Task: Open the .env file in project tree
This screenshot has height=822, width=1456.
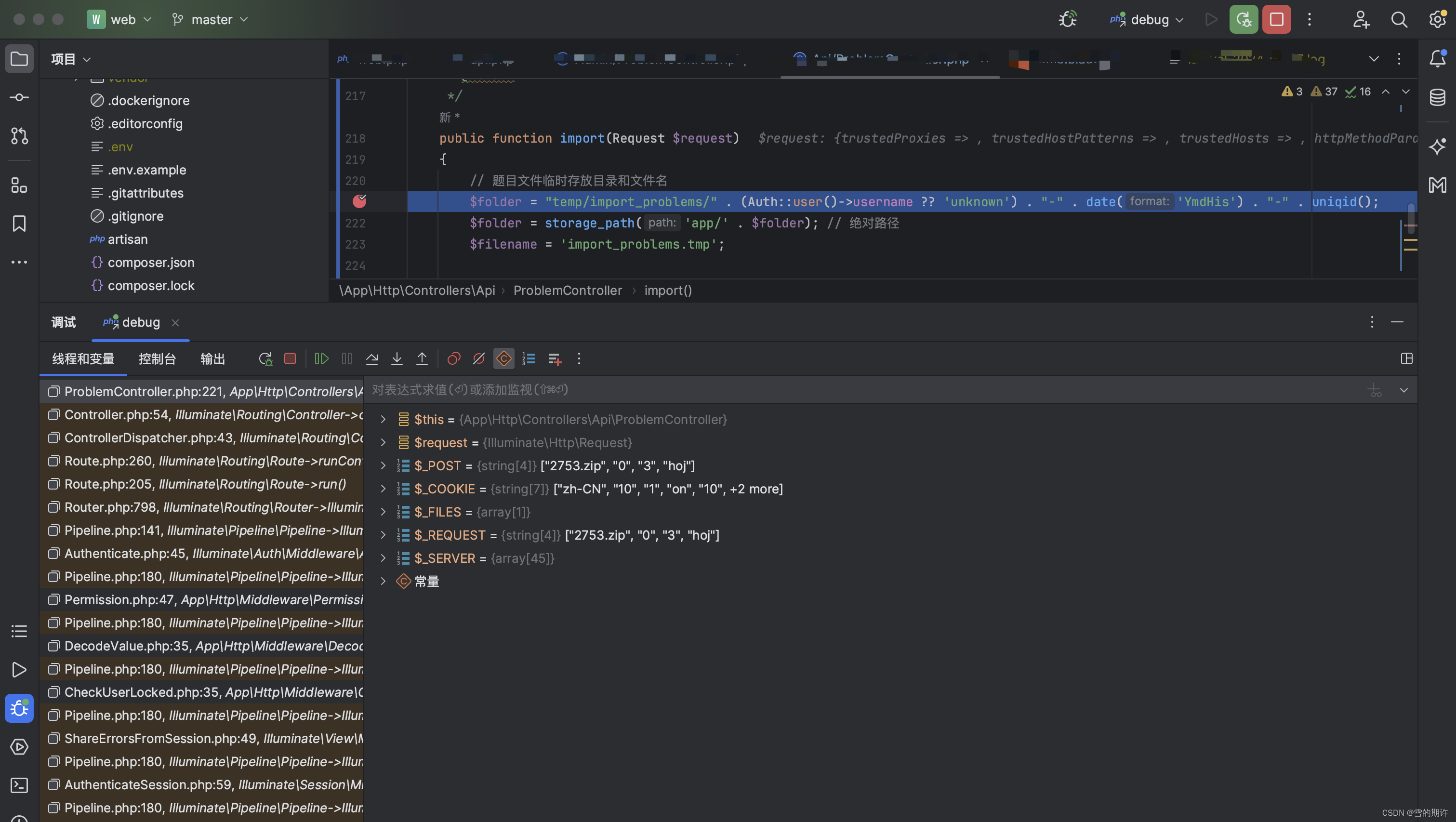Action: (120, 146)
